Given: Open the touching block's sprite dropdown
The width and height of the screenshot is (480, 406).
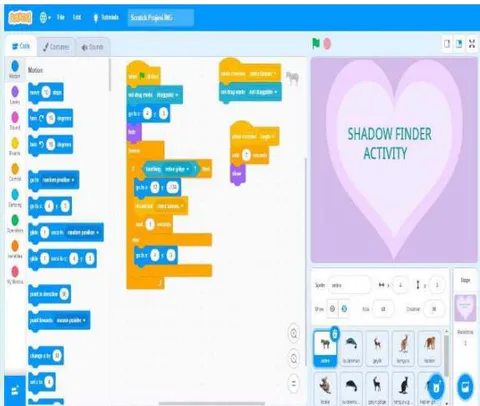Looking at the screenshot, I should [x=177, y=169].
